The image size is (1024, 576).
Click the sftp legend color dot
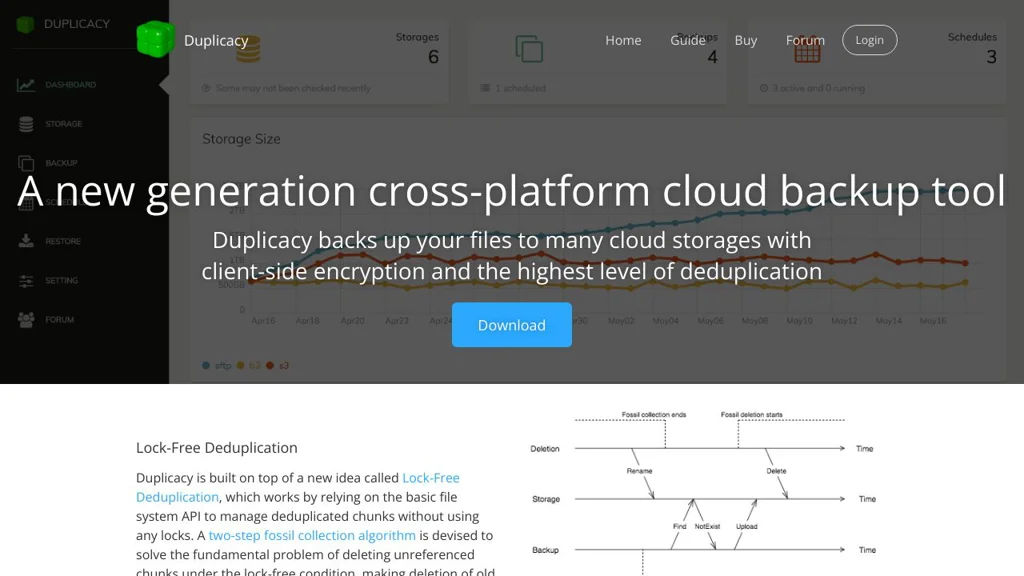click(206, 366)
